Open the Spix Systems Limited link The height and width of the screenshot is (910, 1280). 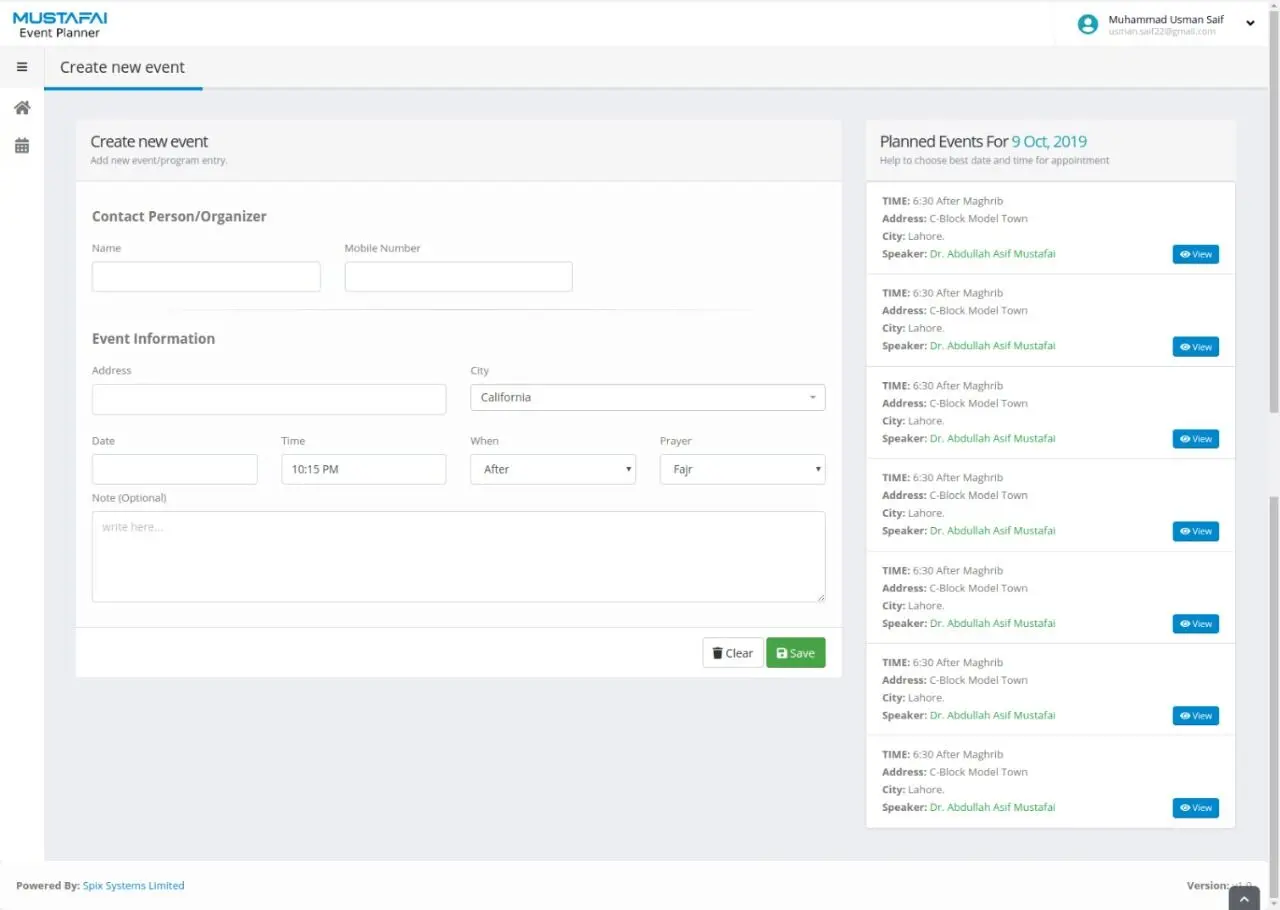133,886
